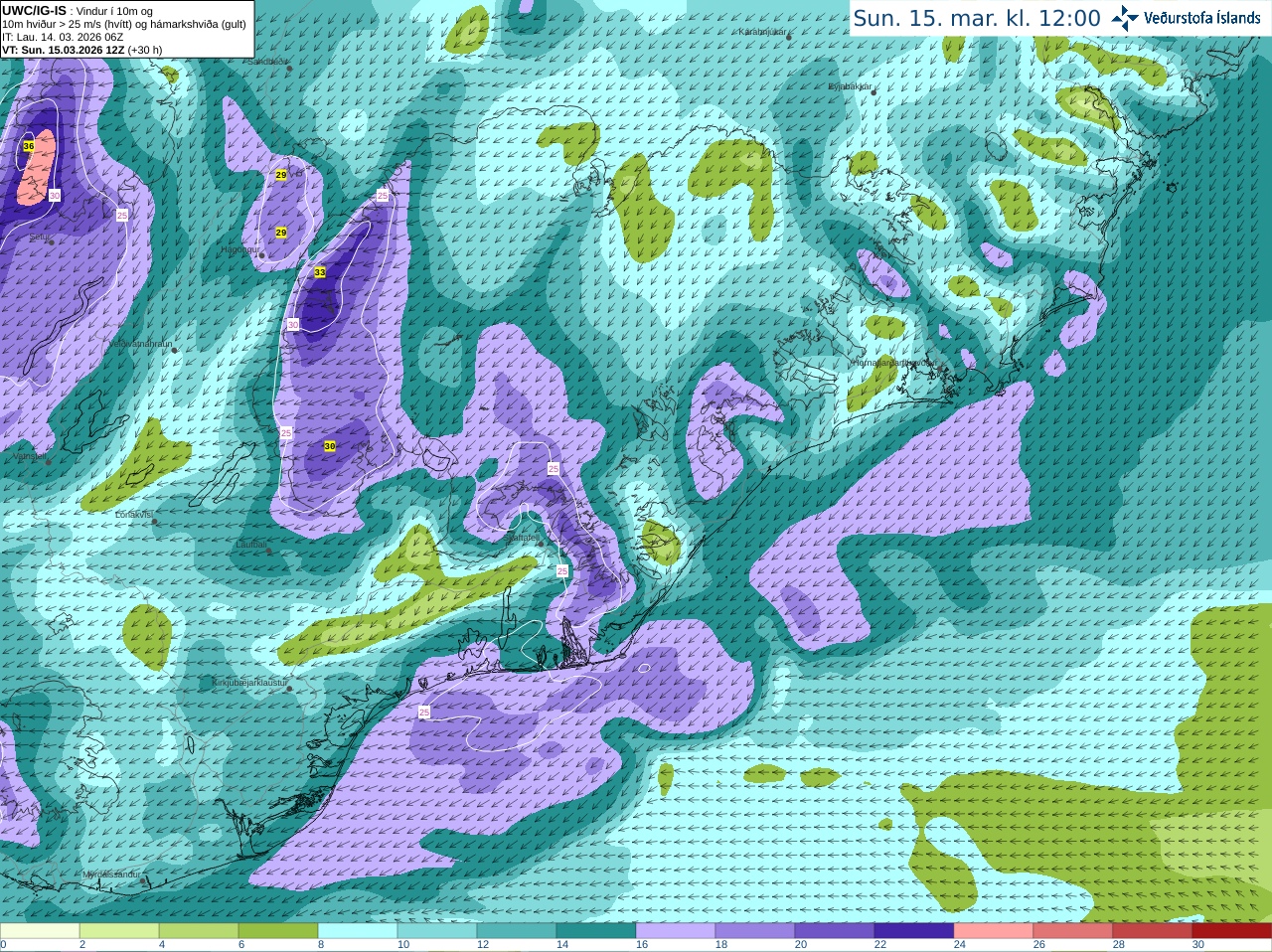The height and width of the screenshot is (952, 1272).
Task: Click the 0–2 m/s pale yellow legend swatch
Action: click(40, 931)
